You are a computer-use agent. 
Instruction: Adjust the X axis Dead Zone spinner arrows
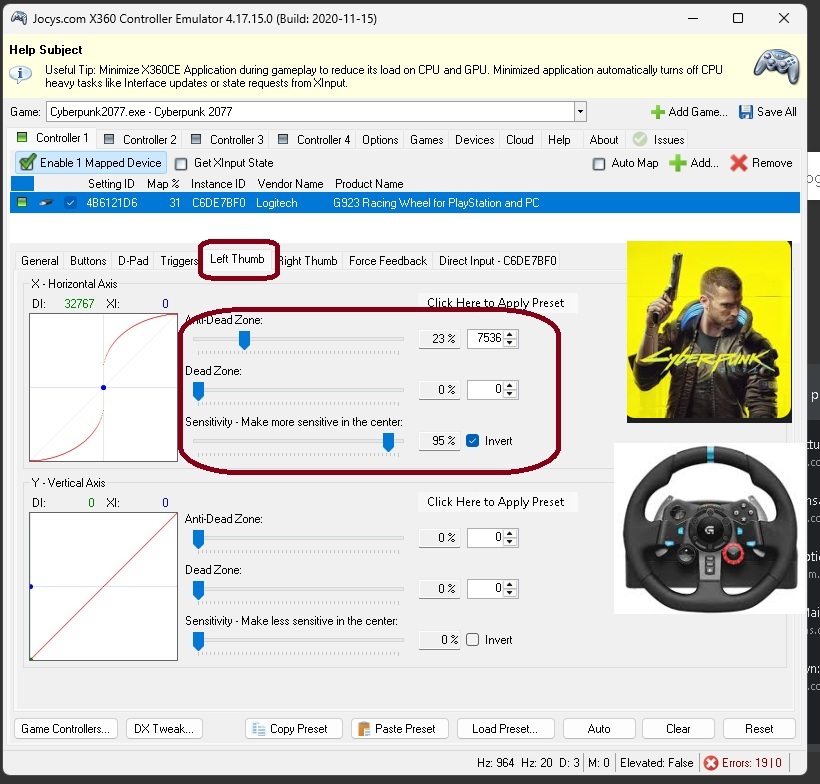pos(510,390)
